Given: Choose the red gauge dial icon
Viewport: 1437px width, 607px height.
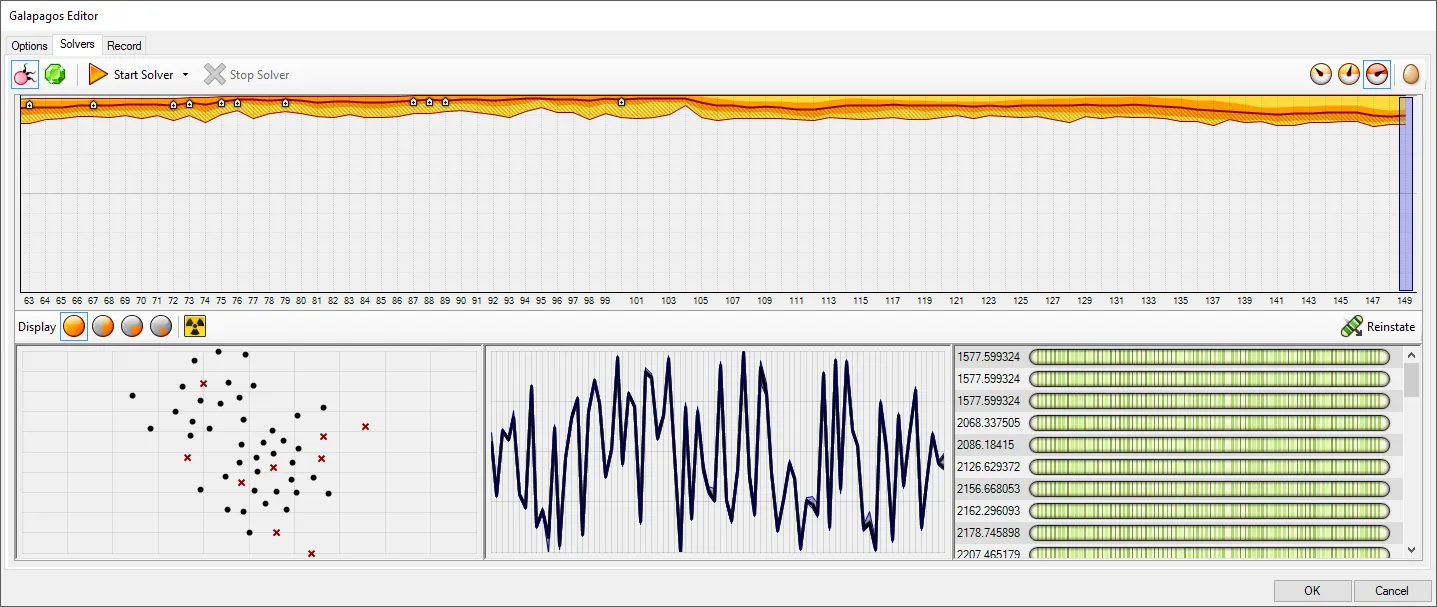Looking at the screenshot, I should [1377, 74].
